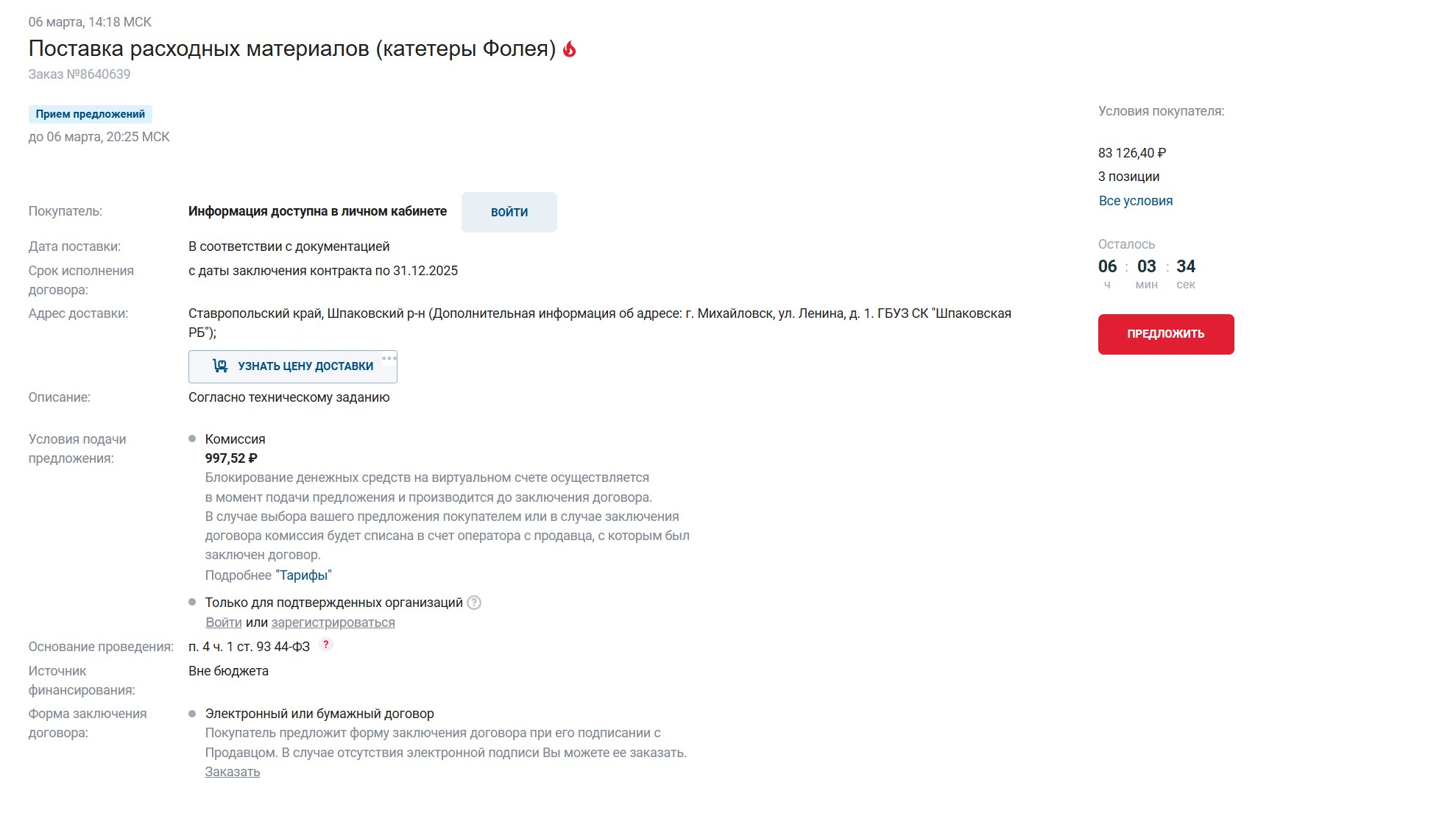Click the Прием предложений status badge
The image size is (1456, 827).
click(x=91, y=114)
